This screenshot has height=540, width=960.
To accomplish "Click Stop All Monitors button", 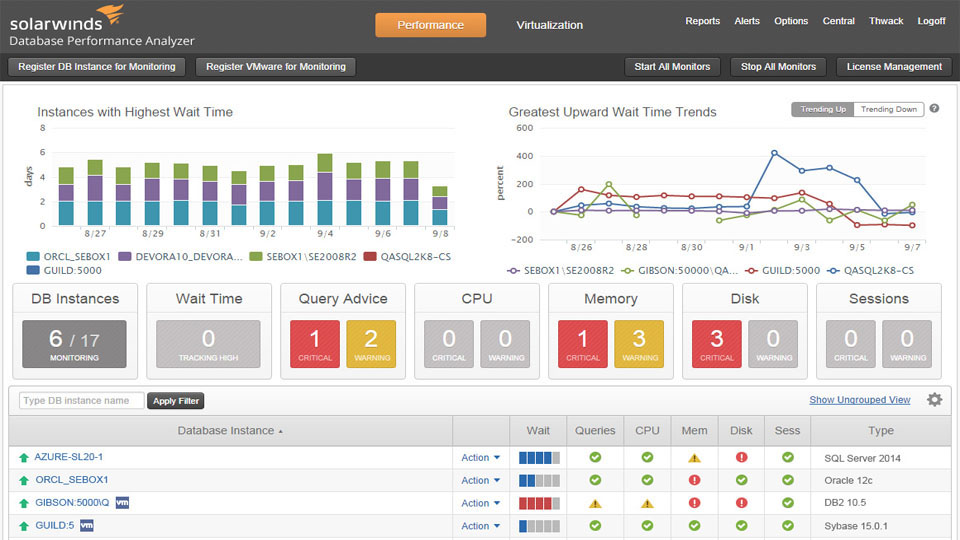I will click(x=778, y=67).
